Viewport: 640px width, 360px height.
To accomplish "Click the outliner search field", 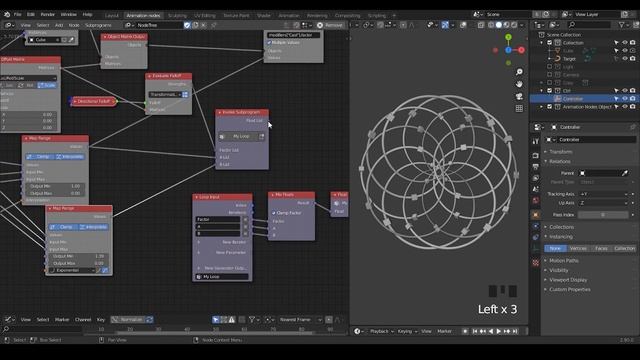I will click(590, 25).
